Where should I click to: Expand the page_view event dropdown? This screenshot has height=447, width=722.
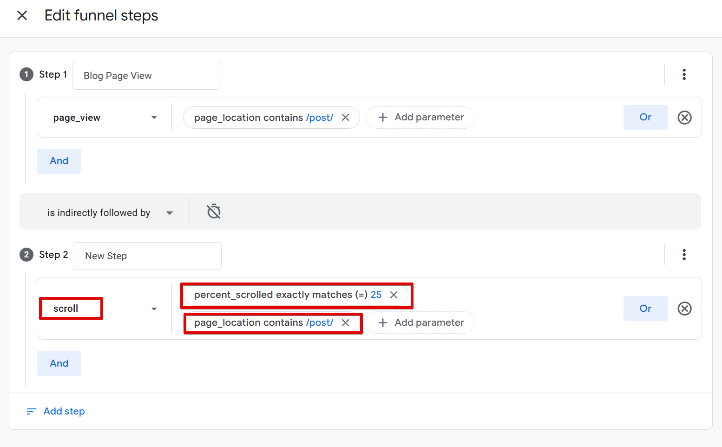tap(154, 118)
